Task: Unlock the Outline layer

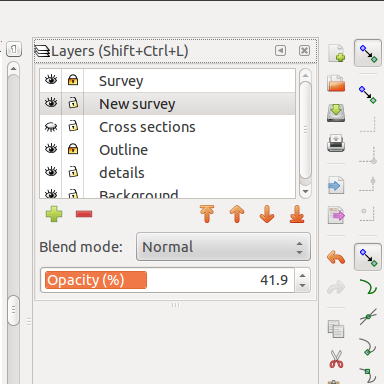Action: click(73, 149)
